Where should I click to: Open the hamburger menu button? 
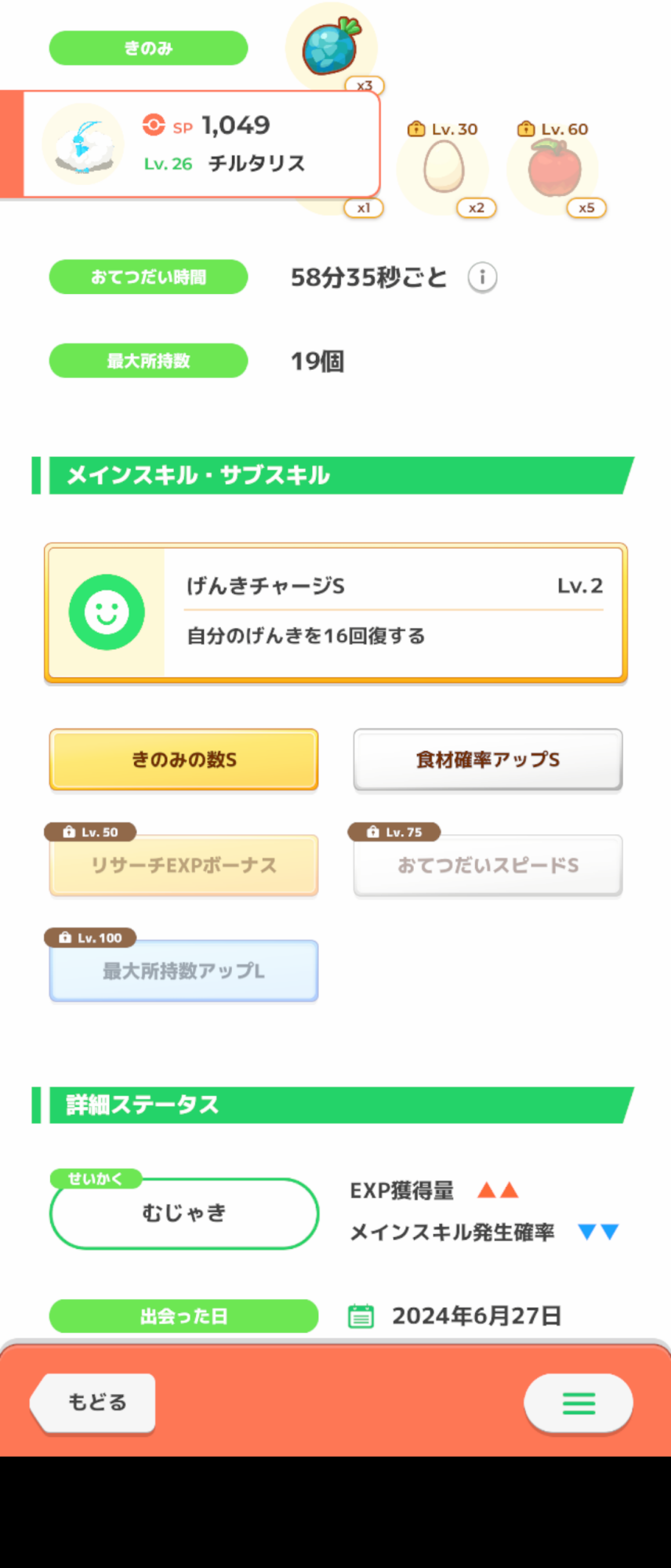[x=579, y=1403]
